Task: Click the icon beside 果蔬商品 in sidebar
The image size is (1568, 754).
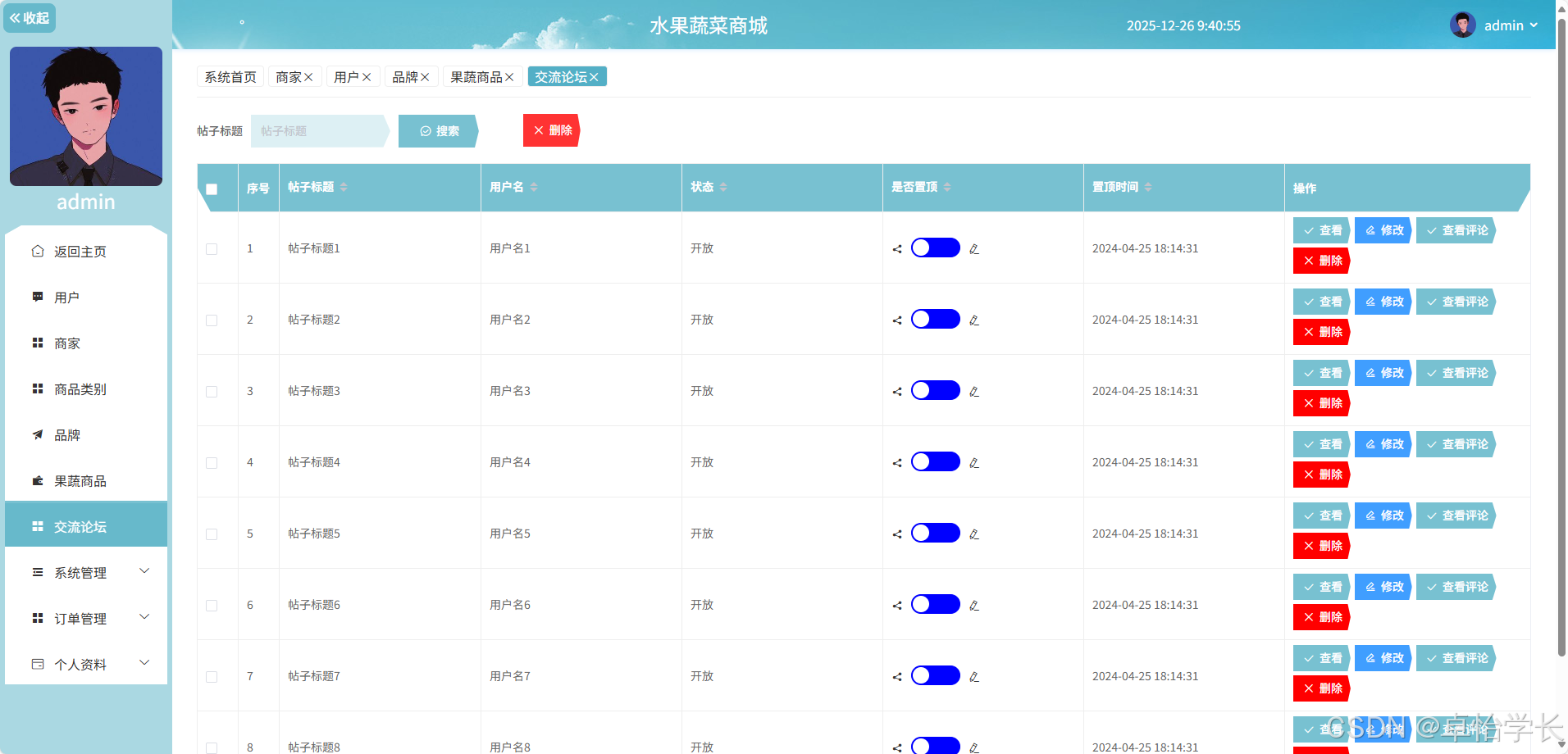Action: pos(38,480)
